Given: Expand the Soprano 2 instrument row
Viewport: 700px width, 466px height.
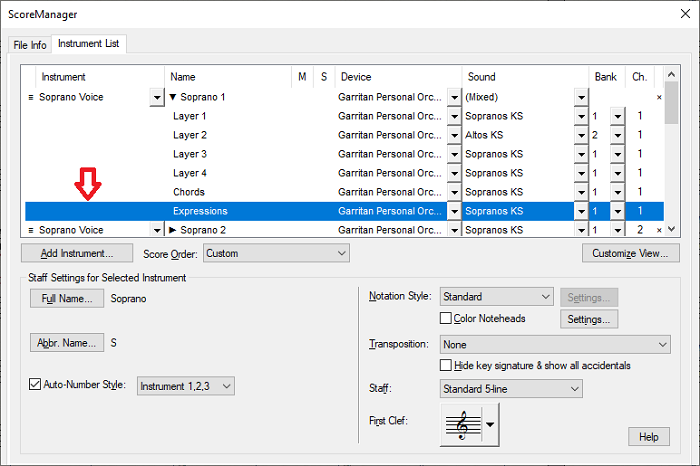Looking at the screenshot, I should 173,230.
